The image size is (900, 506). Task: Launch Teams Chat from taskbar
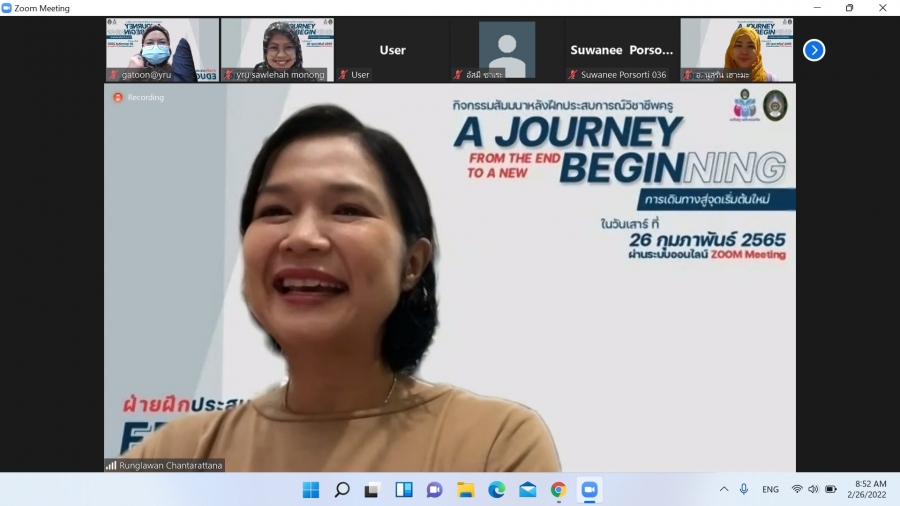click(435, 489)
